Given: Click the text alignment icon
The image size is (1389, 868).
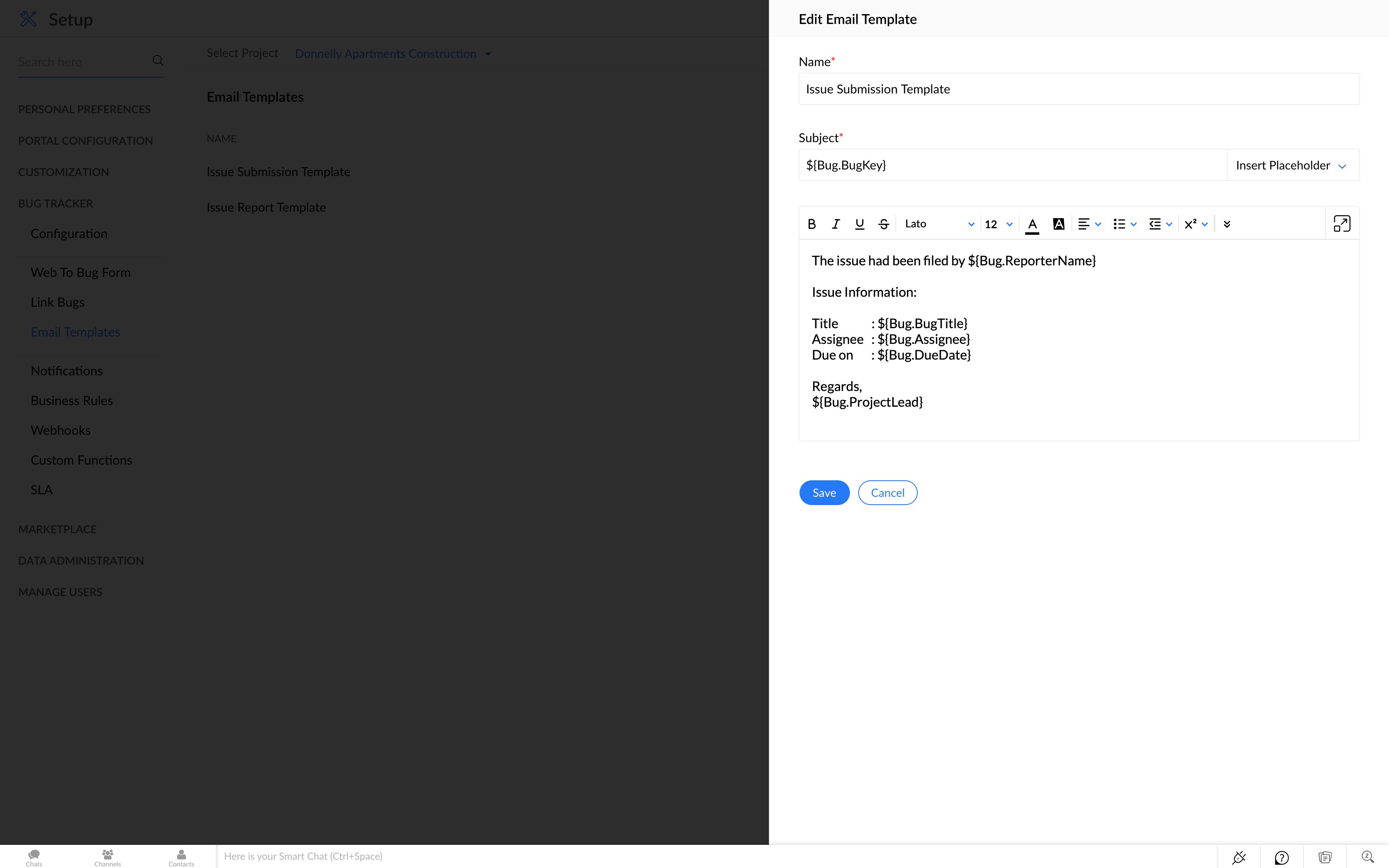Looking at the screenshot, I should coord(1084,224).
